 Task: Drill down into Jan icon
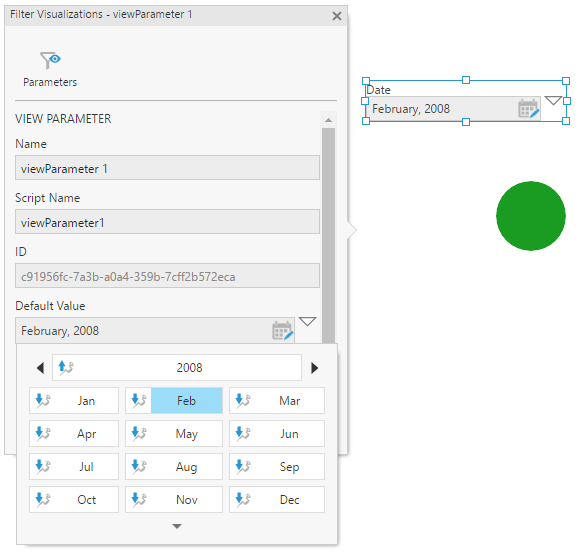tap(43, 400)
